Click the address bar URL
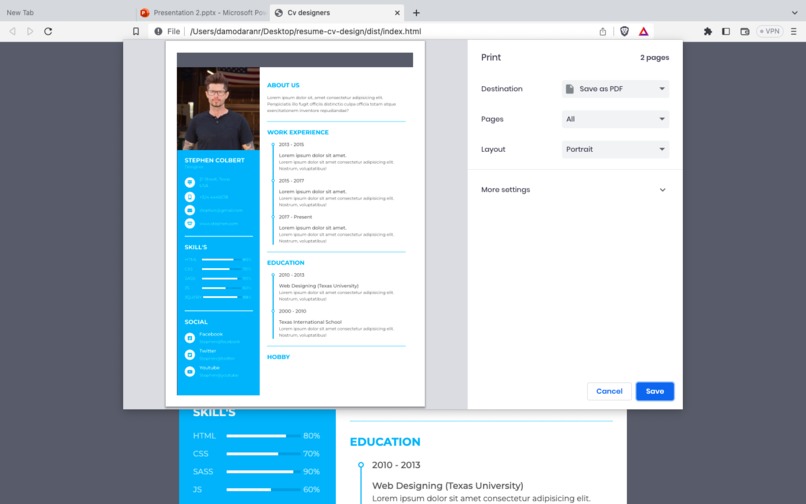 305,31
